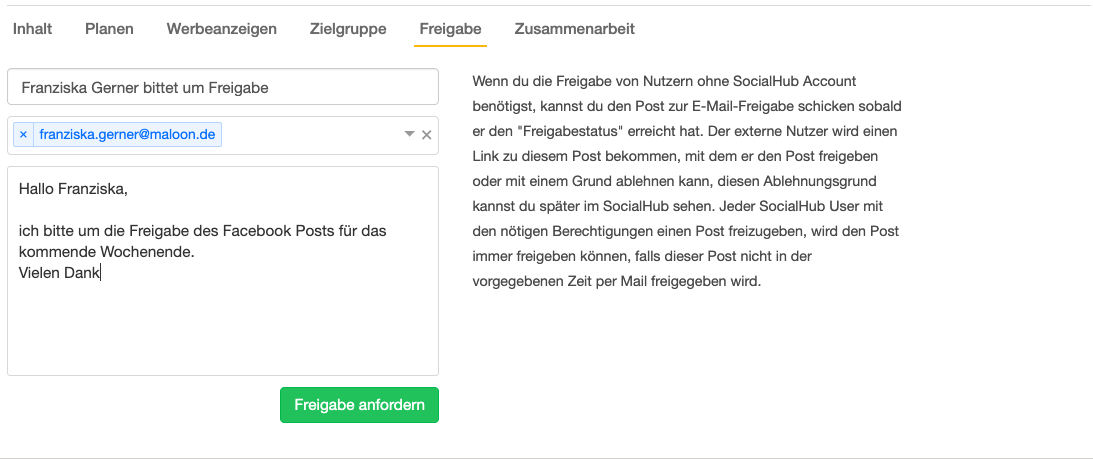Viewport: 1093px width, 459px height.
Task: Go to the Werbeanzeigen tab
Action: (221, 29)
